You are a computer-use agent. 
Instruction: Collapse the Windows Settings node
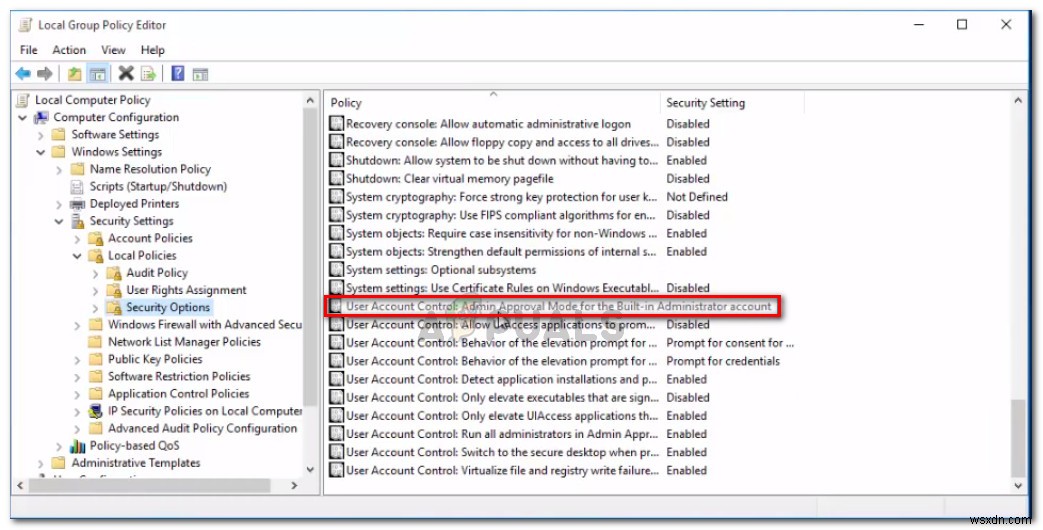(41, 152)
